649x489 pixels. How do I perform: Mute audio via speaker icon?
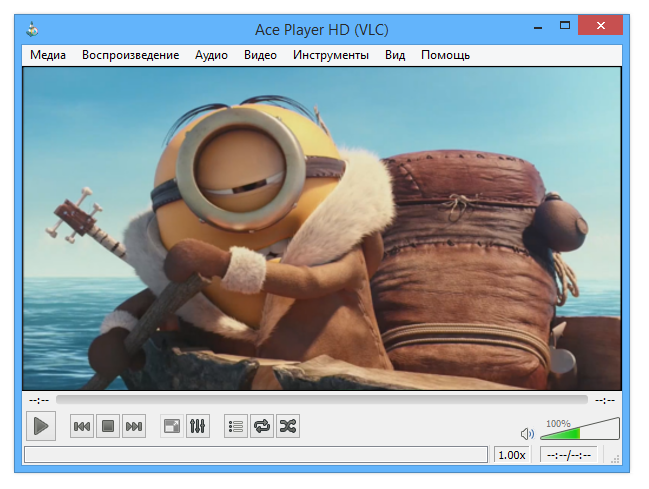[x=527, y=434]
